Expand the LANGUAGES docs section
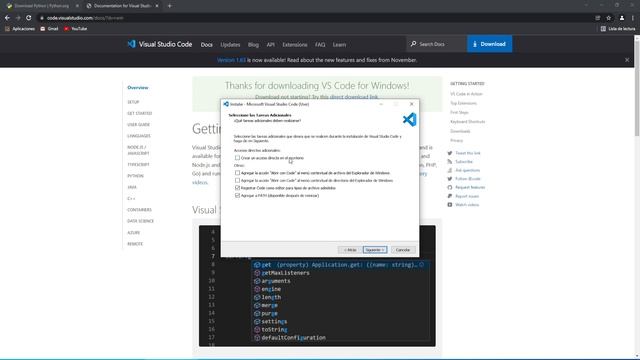The height and width of the screenshot is (360, 640). [x=139, y=136]
